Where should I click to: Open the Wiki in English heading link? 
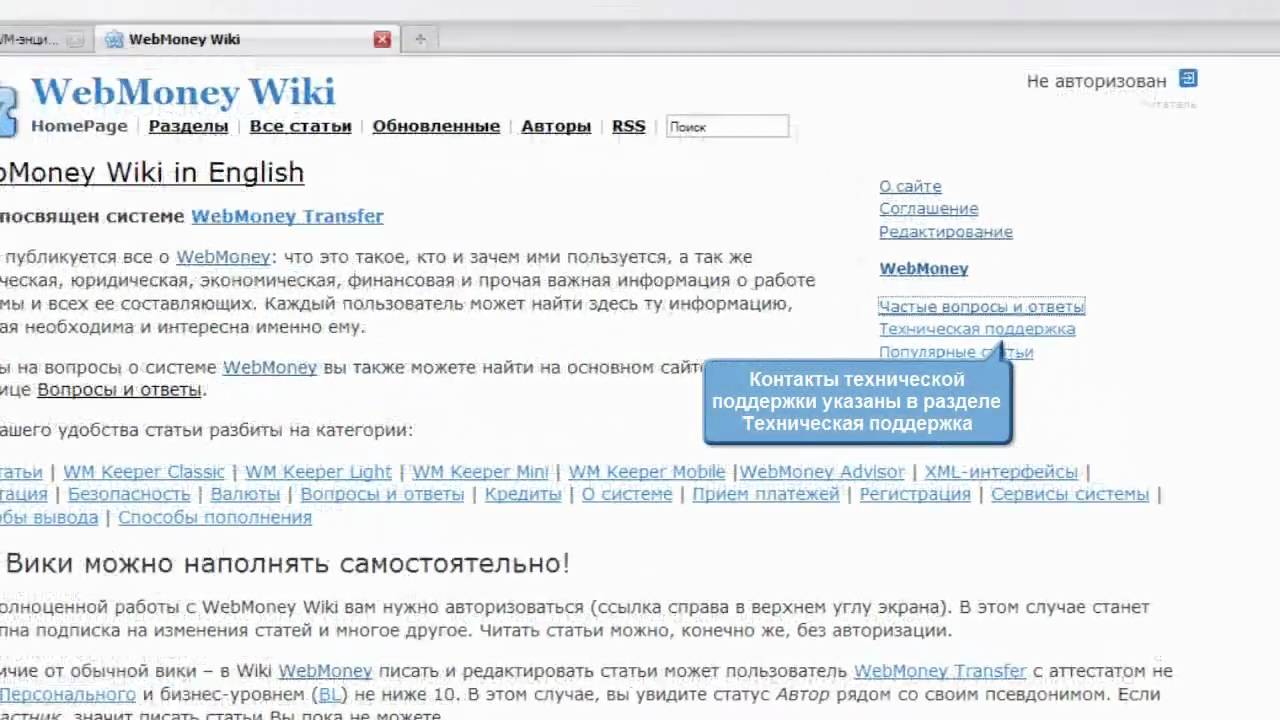[150, 172]
